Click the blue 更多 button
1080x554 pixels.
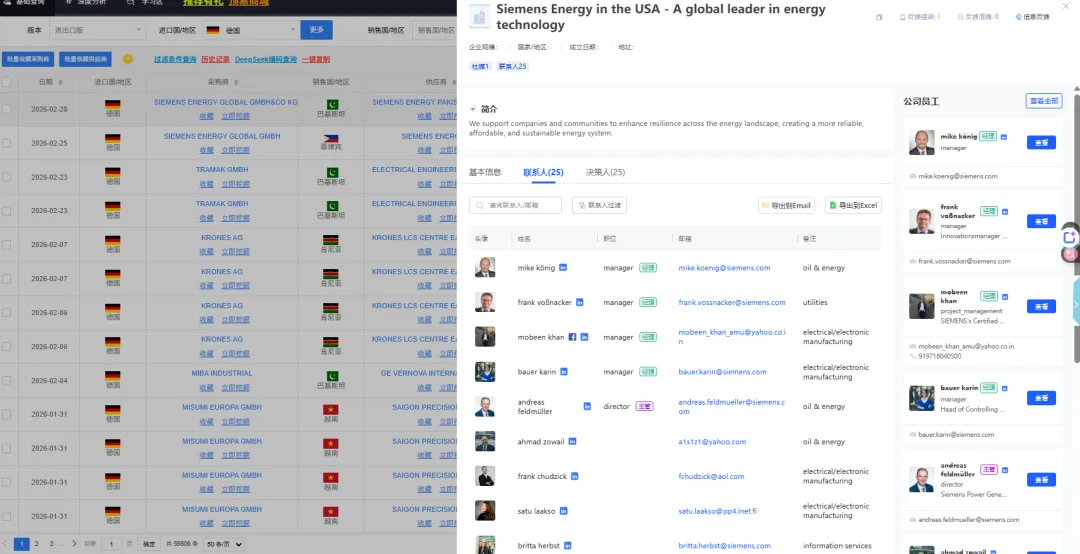(x=316, y=30)
